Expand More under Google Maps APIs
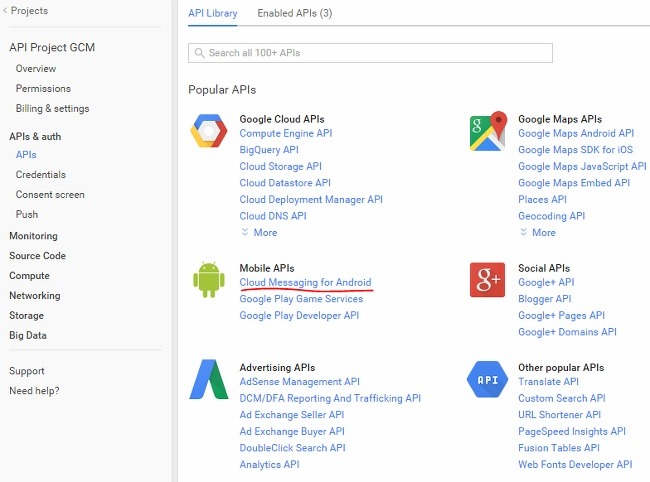This screenshot has height=482, width=650. (x=538, y=233)
